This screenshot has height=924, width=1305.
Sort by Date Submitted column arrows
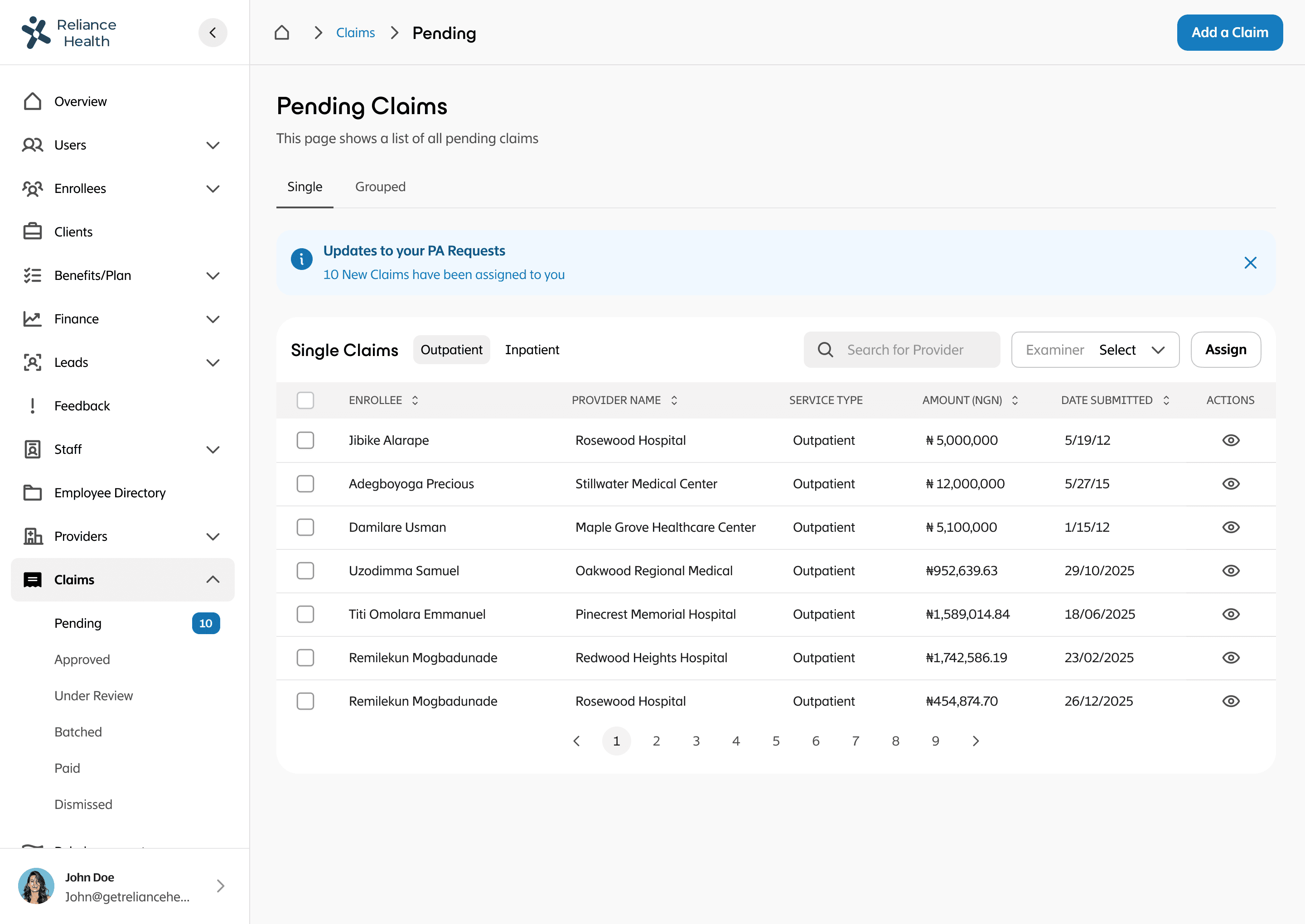point(1166,400)
